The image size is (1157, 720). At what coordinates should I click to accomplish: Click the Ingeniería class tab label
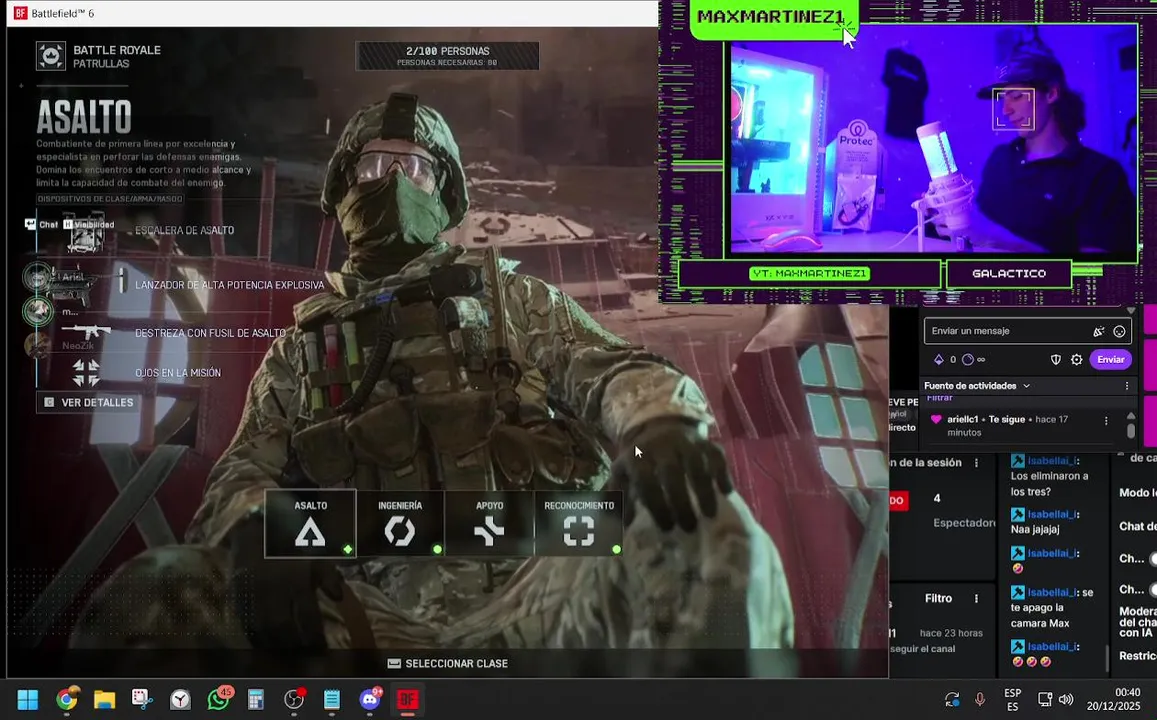(x=400, y=505)
